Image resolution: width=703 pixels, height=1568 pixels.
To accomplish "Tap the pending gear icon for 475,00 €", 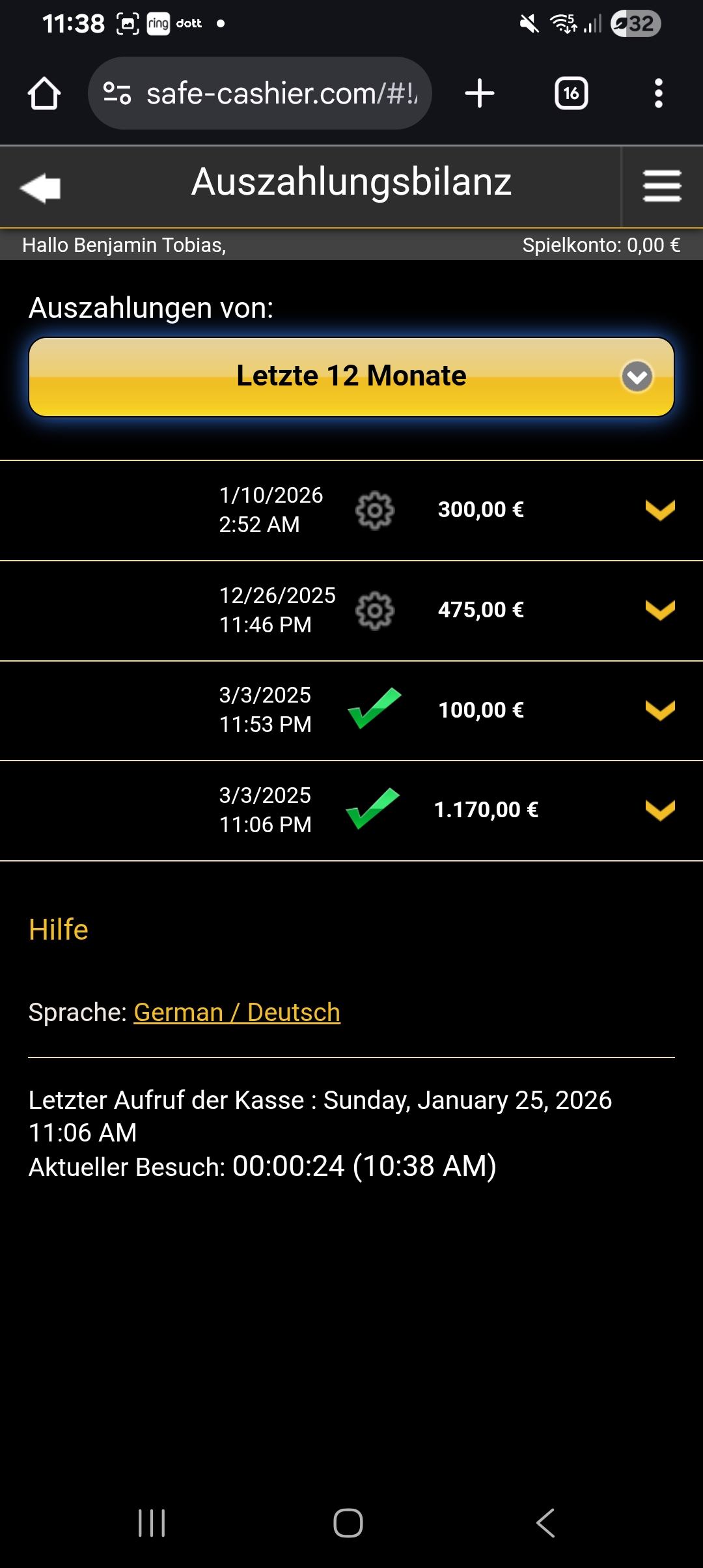I will pos(375,610).
